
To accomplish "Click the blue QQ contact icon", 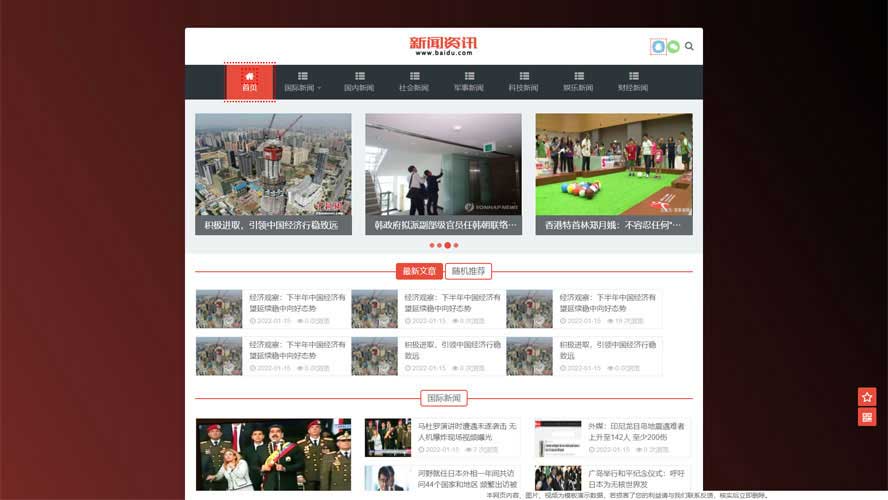I will coord(658,46).
